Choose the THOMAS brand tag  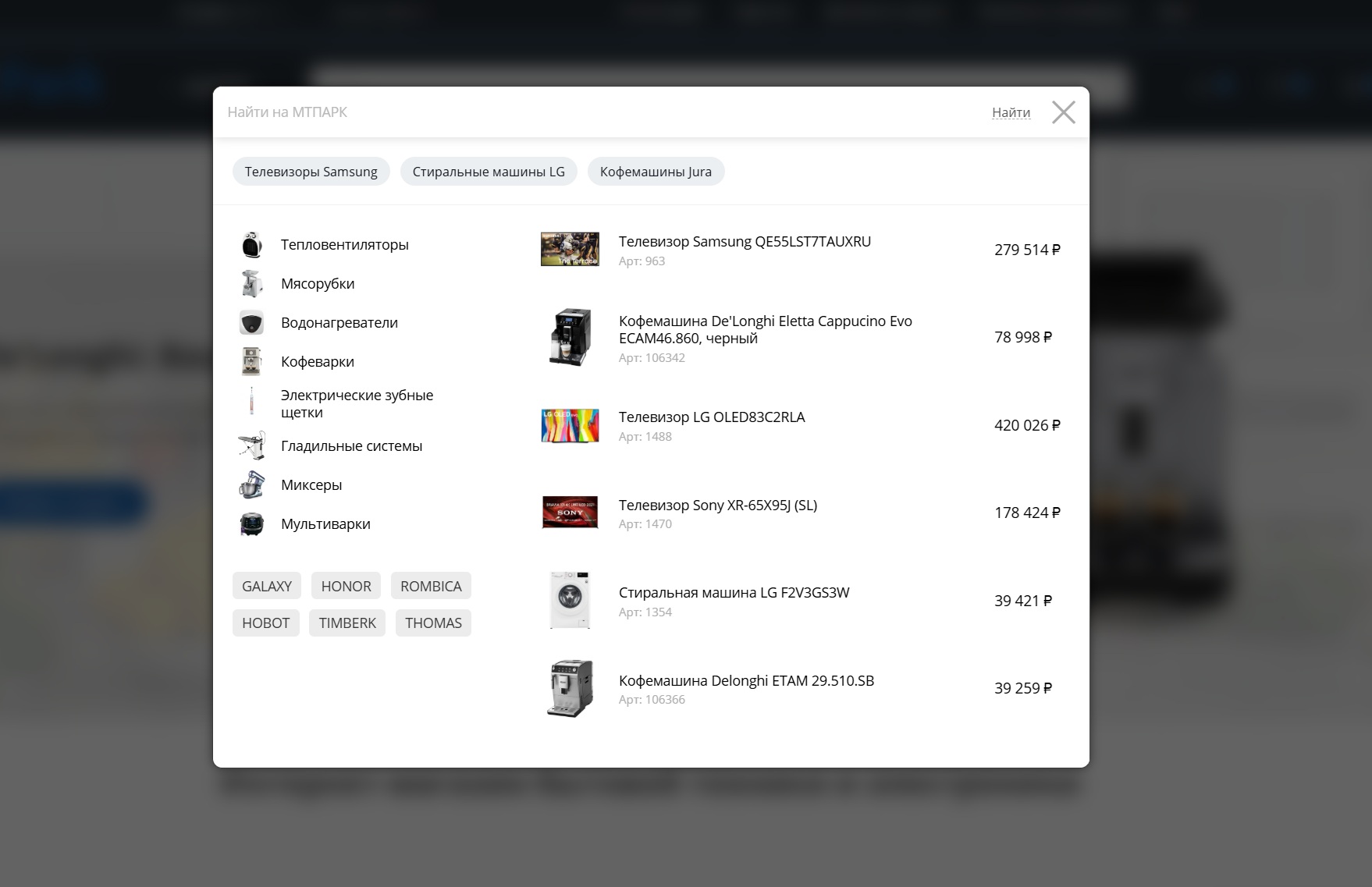(x=433, y=623)
